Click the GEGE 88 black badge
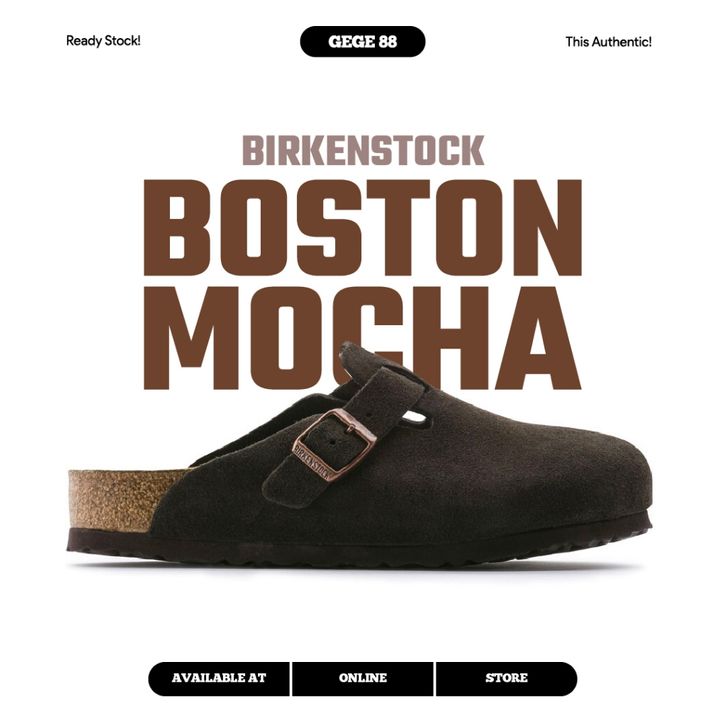 (363, 42)
